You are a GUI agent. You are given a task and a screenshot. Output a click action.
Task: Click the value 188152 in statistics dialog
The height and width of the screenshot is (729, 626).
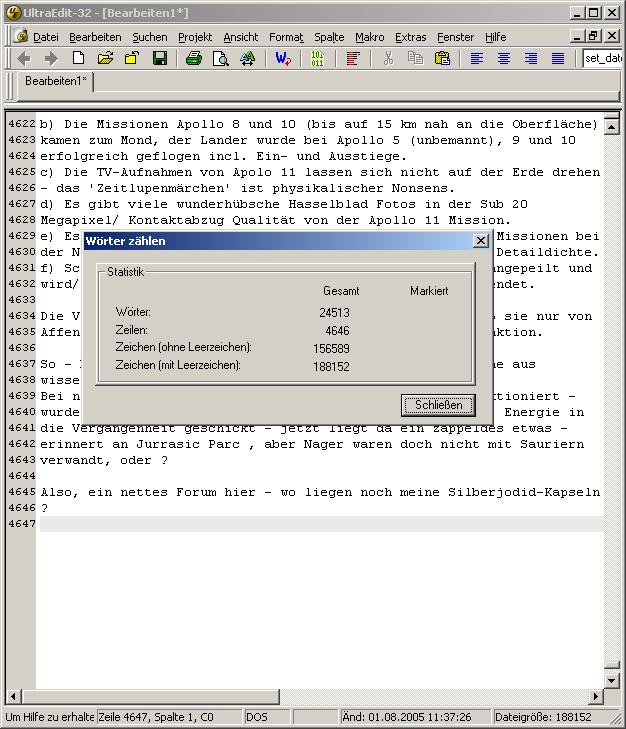[x=331, y=366]
